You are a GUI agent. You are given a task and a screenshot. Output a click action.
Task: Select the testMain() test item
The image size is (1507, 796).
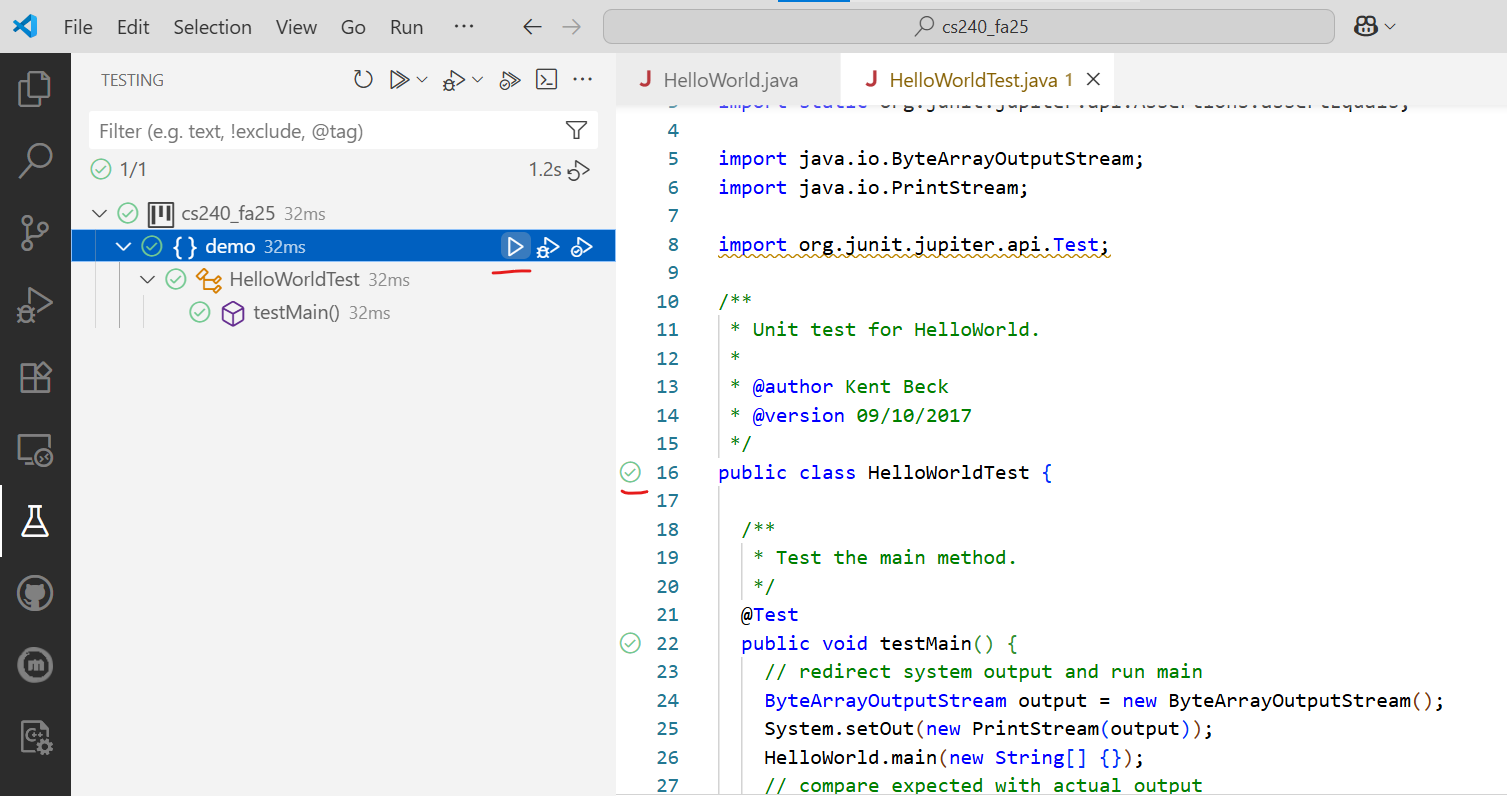(343, 312)
